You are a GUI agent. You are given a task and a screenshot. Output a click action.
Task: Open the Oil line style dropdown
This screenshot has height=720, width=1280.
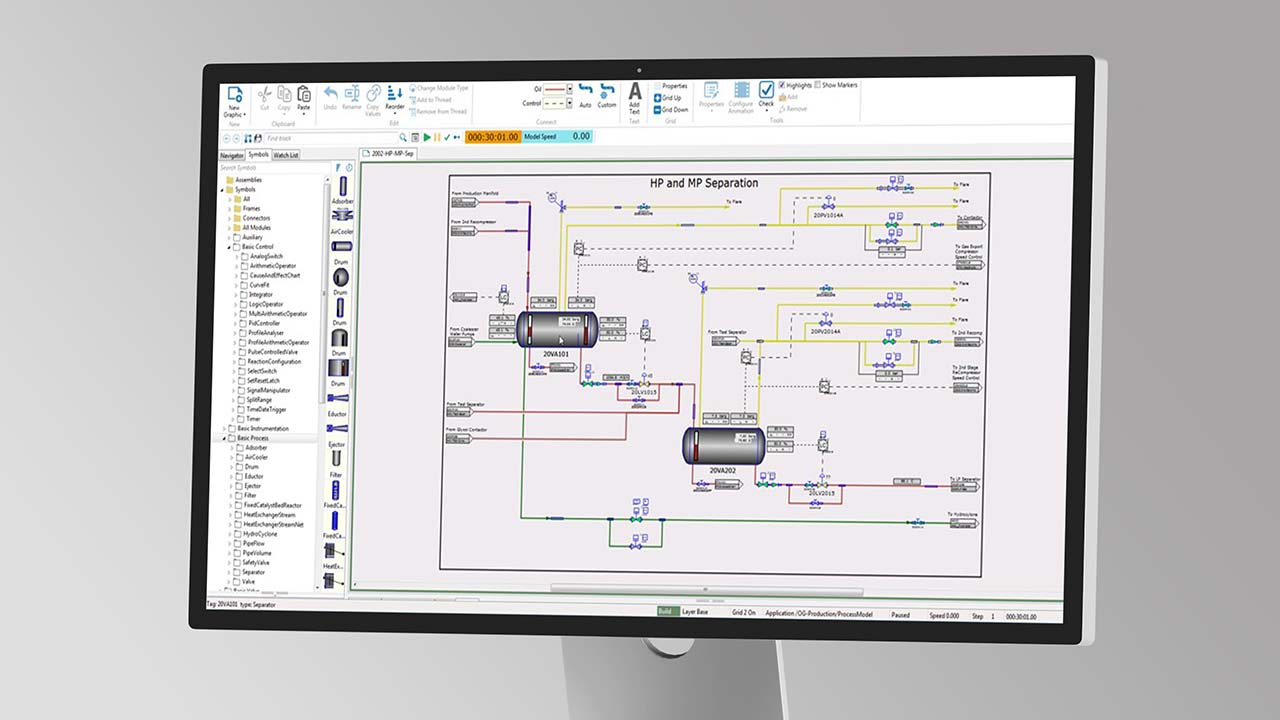point(570,89)
